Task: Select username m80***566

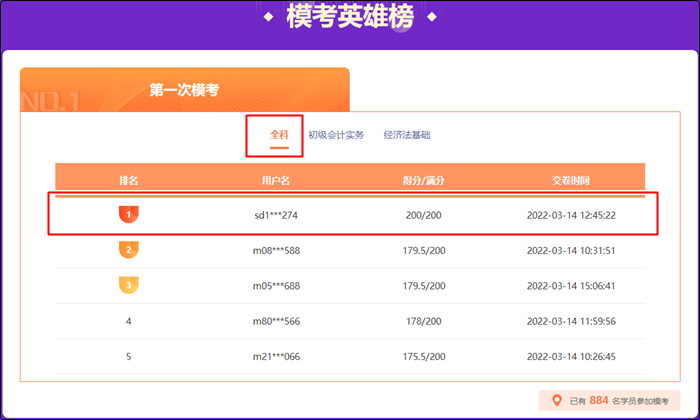Action: tap(276, 321)
